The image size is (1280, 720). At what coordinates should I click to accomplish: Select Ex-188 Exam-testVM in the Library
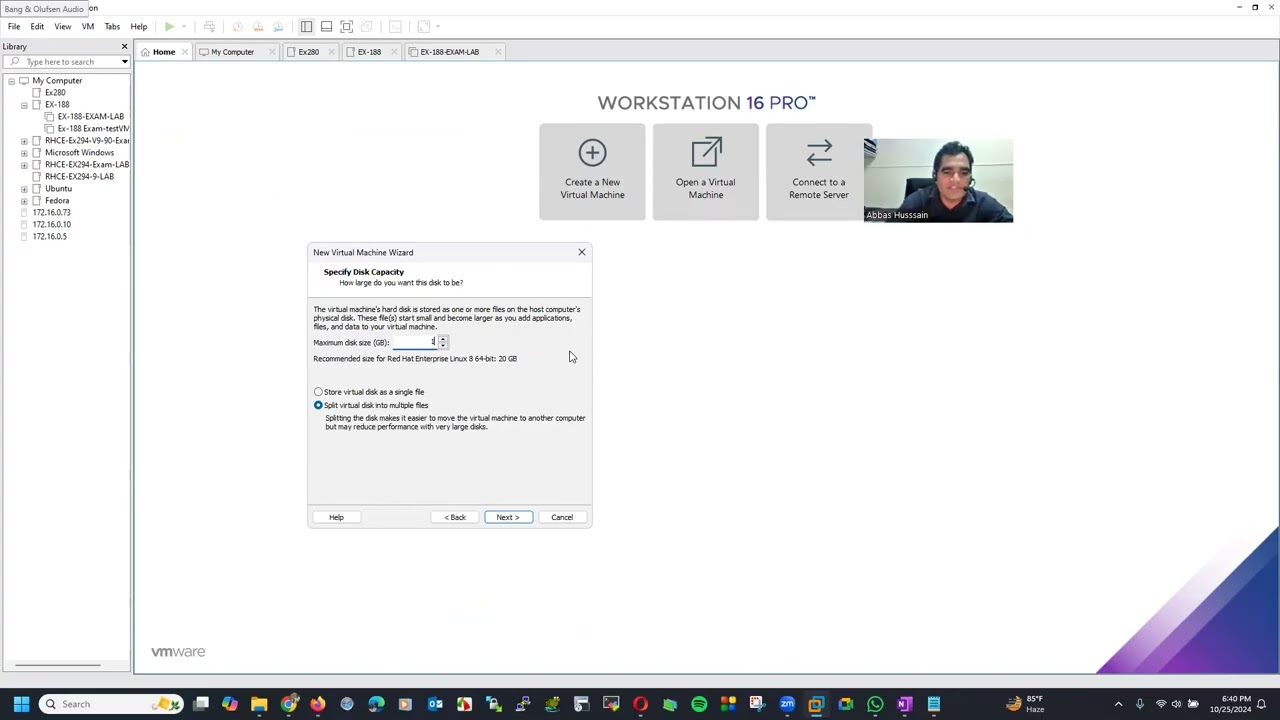point(93,129)
